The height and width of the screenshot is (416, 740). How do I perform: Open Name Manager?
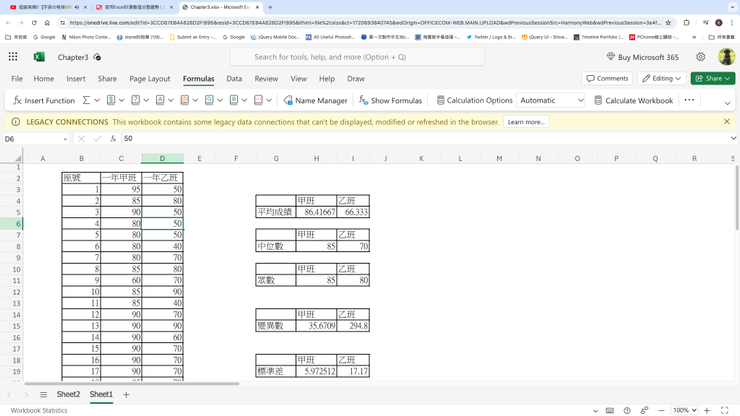[315, 100]
